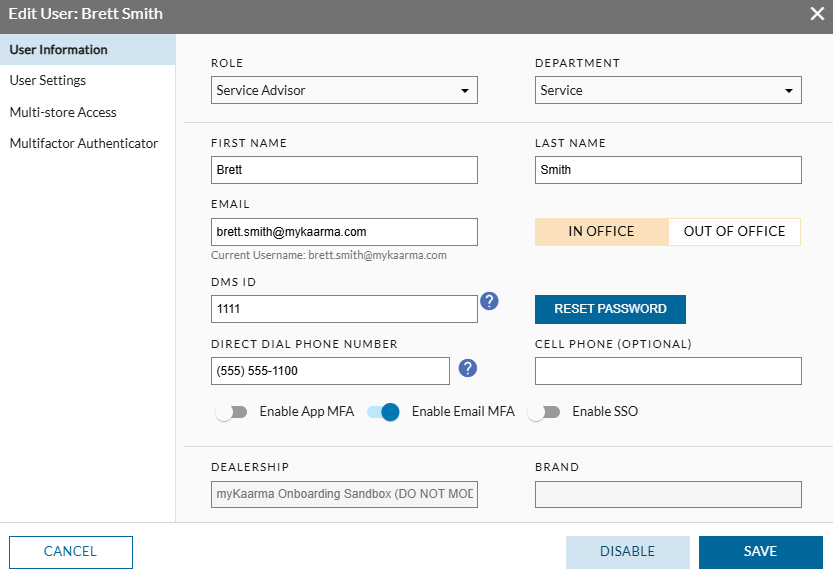This screenshot has height=571, width=833.
Task: Toggle Enable SSO switch
Action: 544,412
